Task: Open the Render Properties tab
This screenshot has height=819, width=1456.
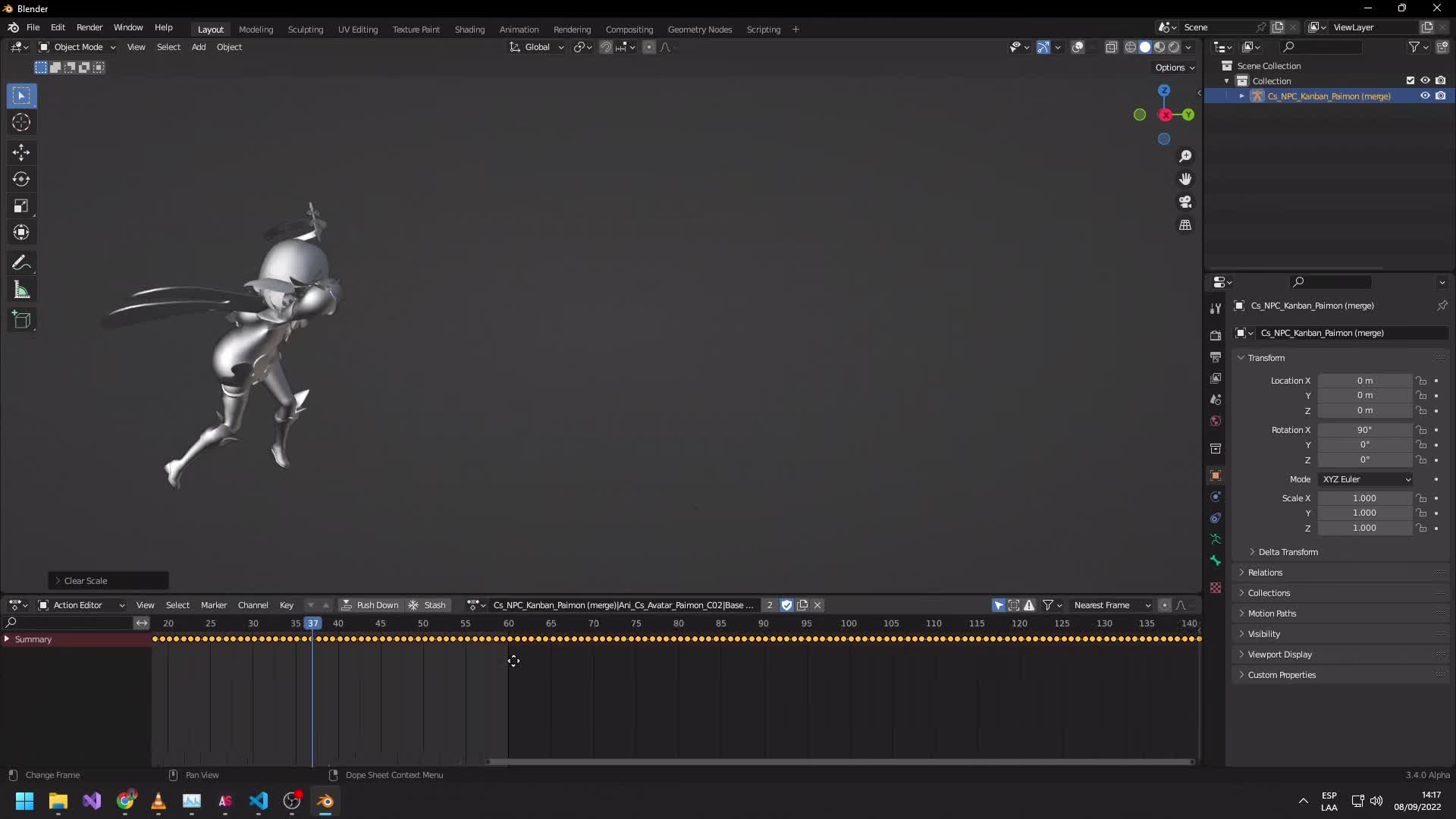Action: 1216,334
